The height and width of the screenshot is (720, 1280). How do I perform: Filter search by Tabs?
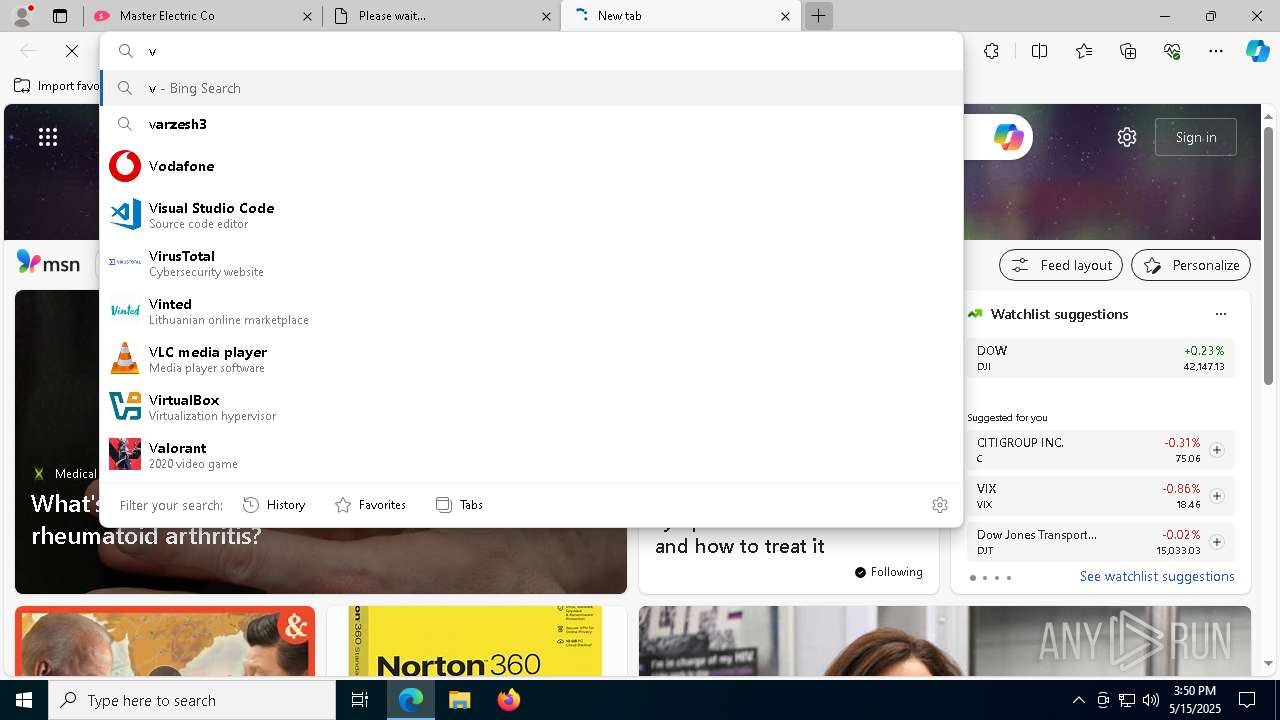[x=459, y=505]
